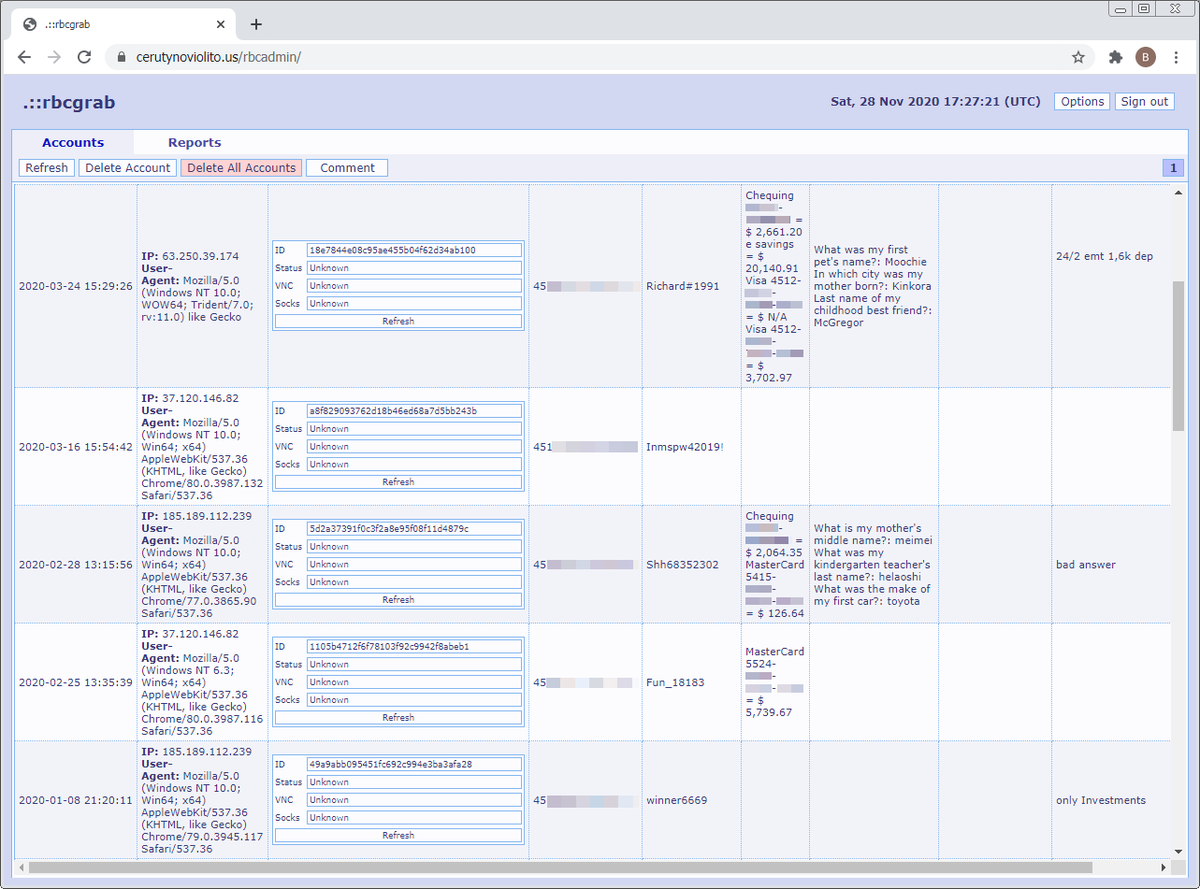Click Refresh in the 2020-03-16 row
Viewport: 1200px width, 889px height.
point(398,482)
